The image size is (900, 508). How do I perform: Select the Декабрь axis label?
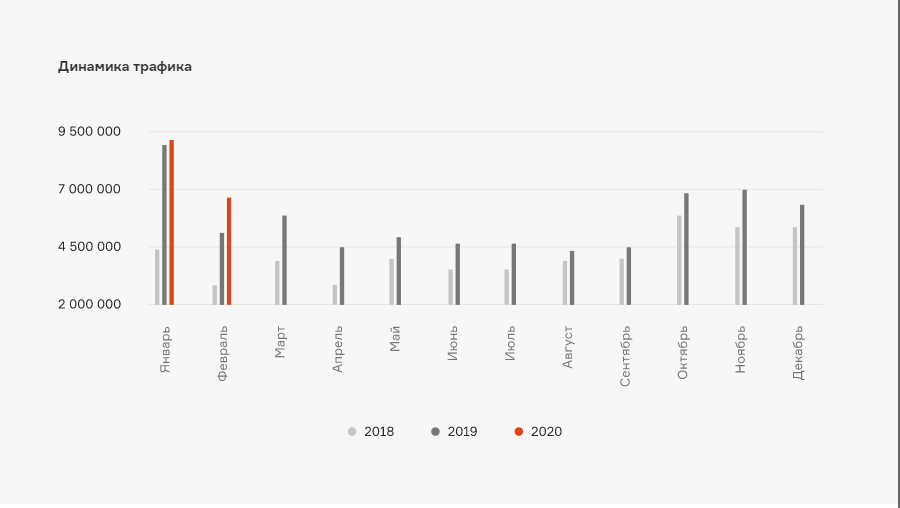(x=799, y=351)
